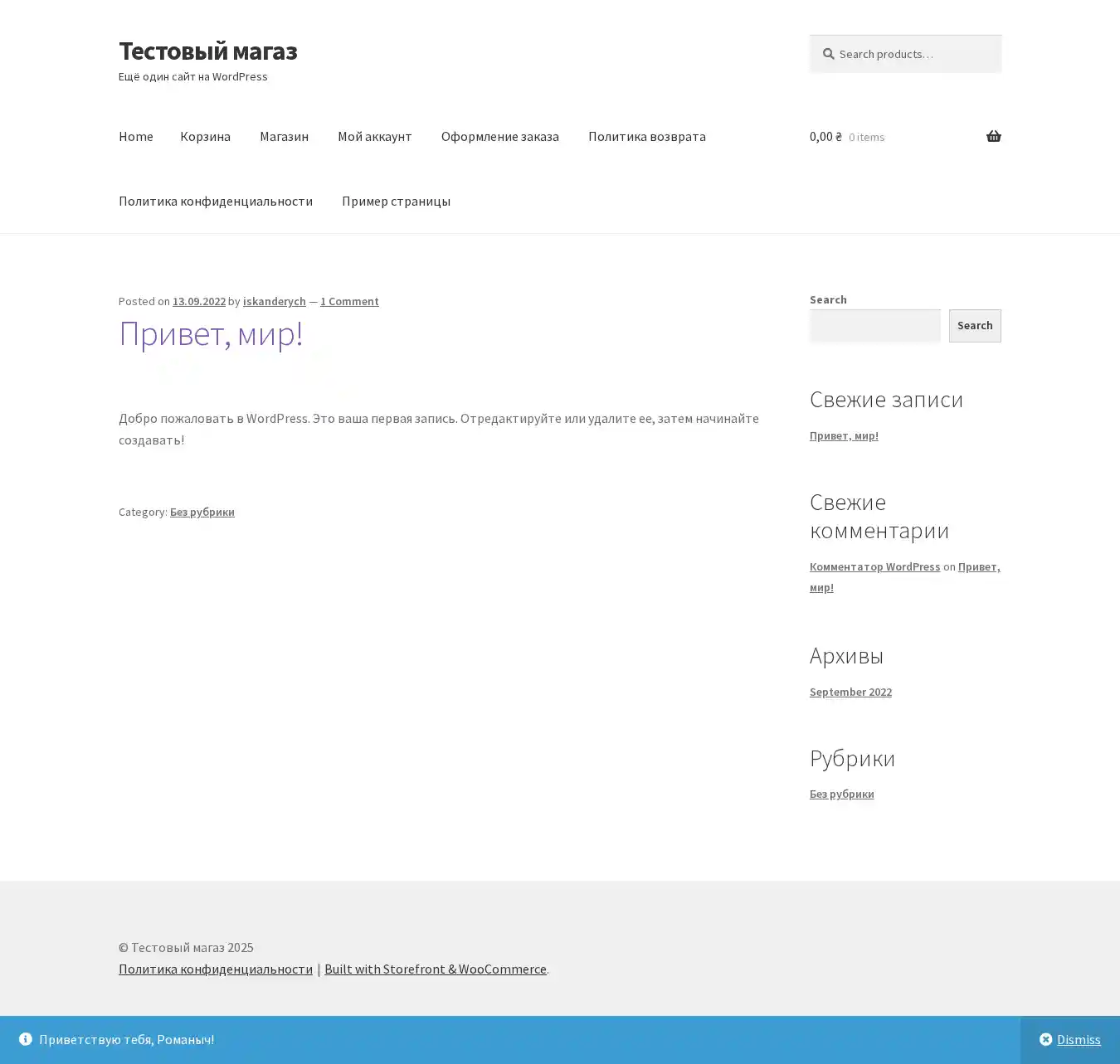Click the shopping basket cart icon

993,136
